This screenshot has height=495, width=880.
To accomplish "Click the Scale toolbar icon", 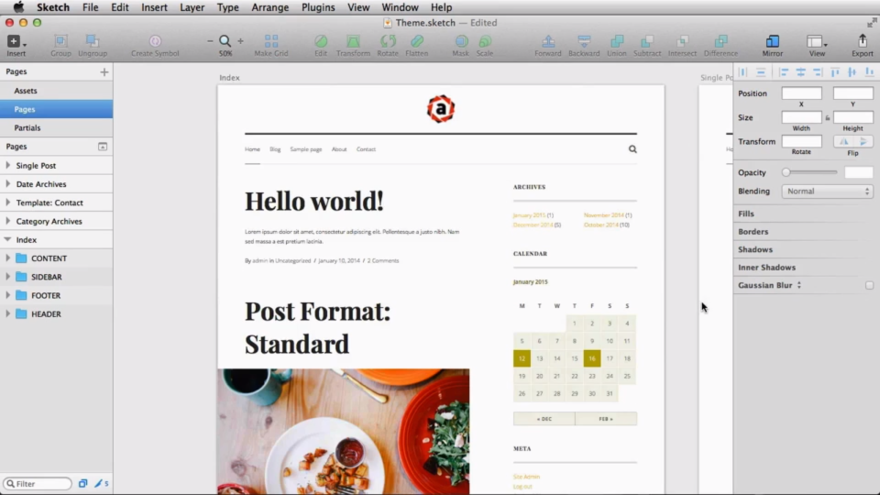I will pyautogui.click(x=485, y=44).
